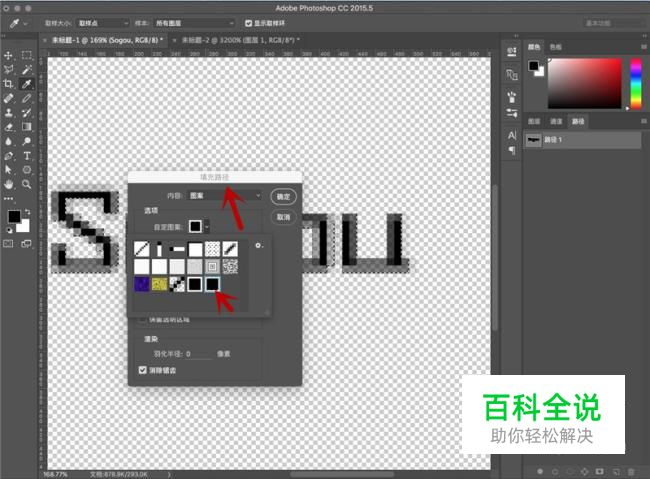Select the Crop tool
The image size is (650, 479).
pos(8,84)
